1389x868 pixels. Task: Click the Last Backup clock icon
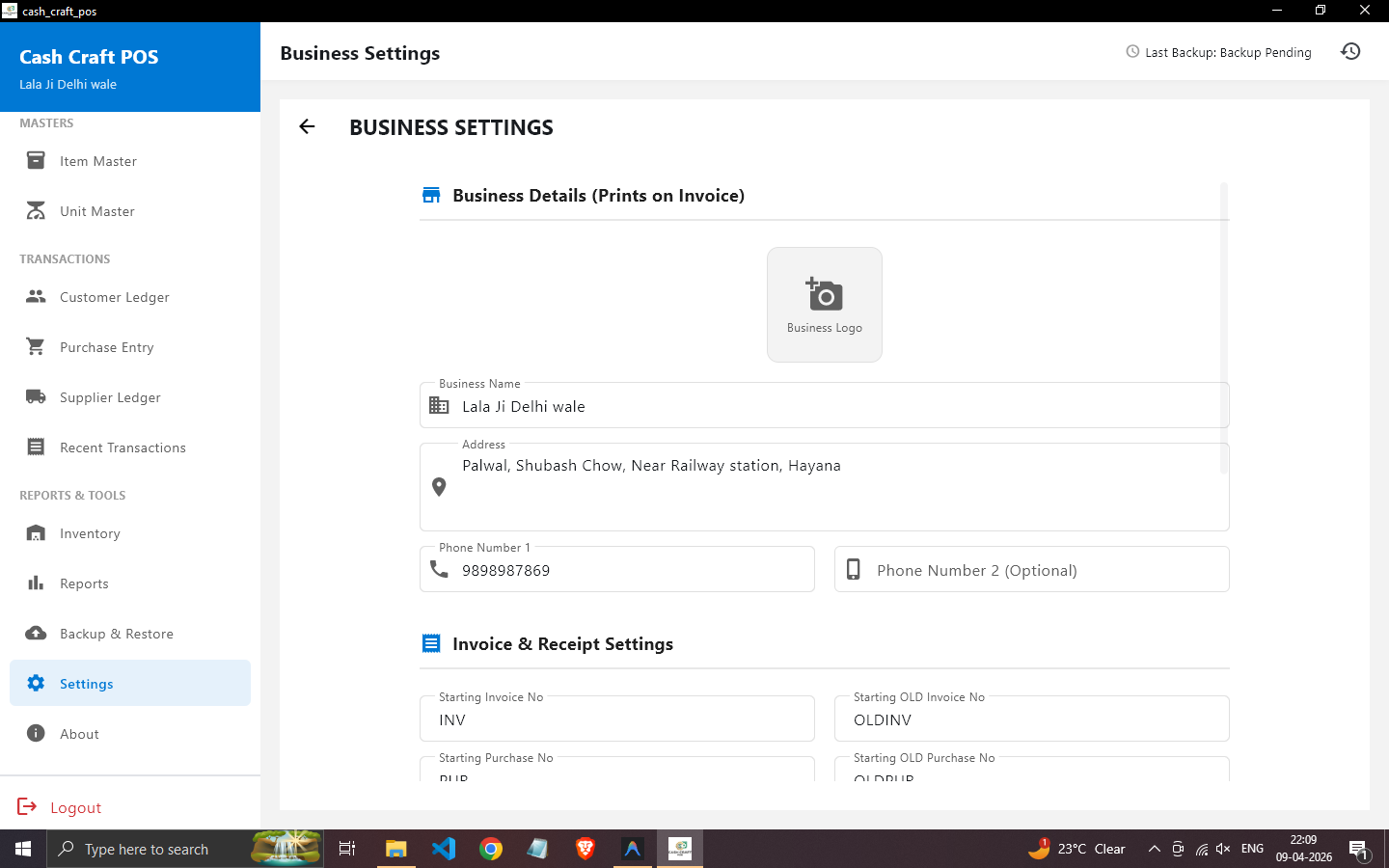1132,51
